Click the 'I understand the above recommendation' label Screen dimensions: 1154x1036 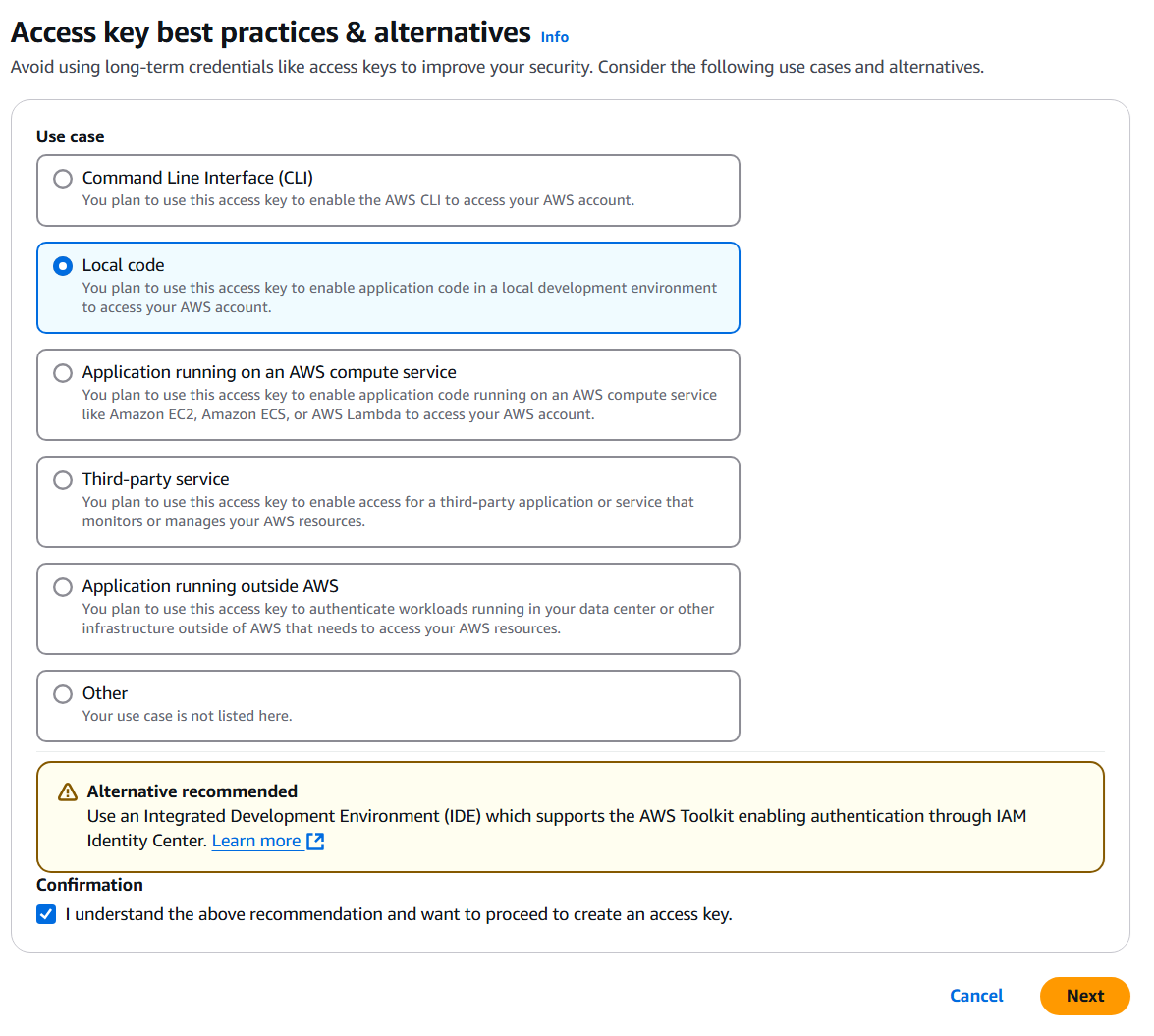(x=399, y=915)
